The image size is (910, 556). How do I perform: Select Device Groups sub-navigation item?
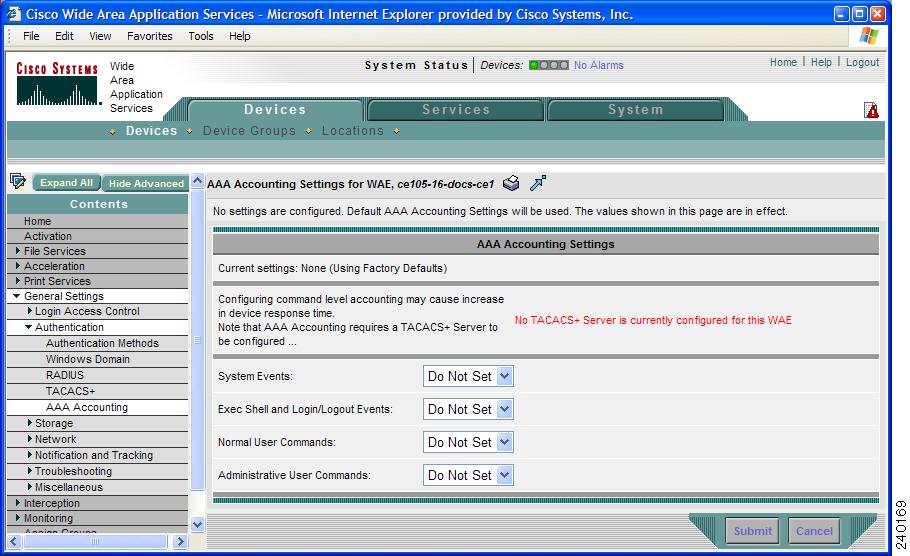click(249, 131)
